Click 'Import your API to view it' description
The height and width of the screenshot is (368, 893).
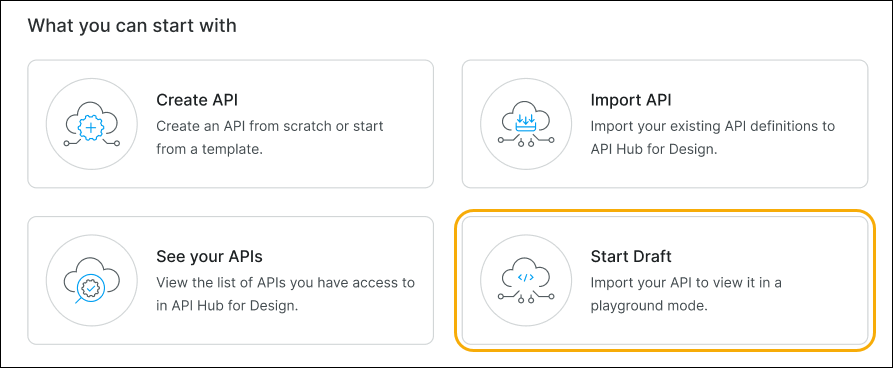coord(686,295)
